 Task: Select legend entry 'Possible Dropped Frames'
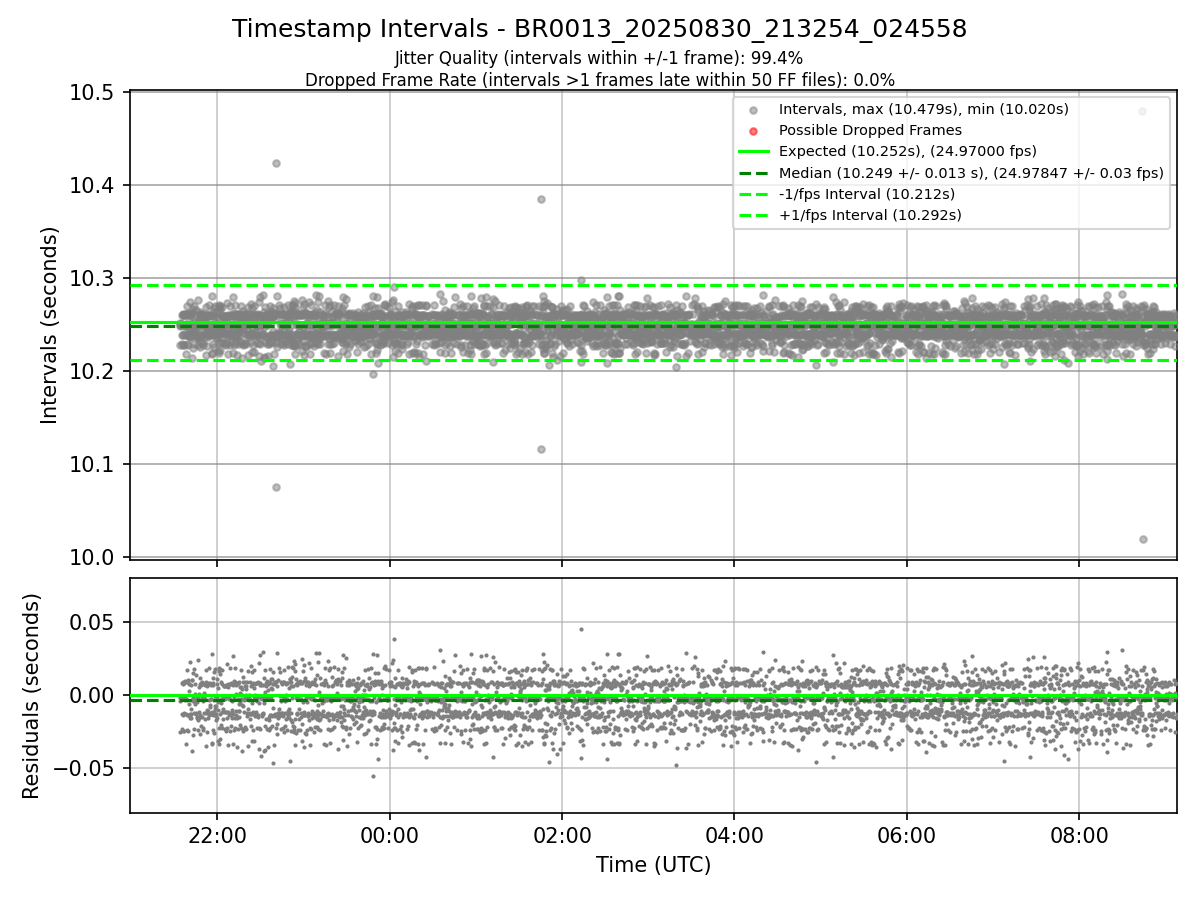870,130
